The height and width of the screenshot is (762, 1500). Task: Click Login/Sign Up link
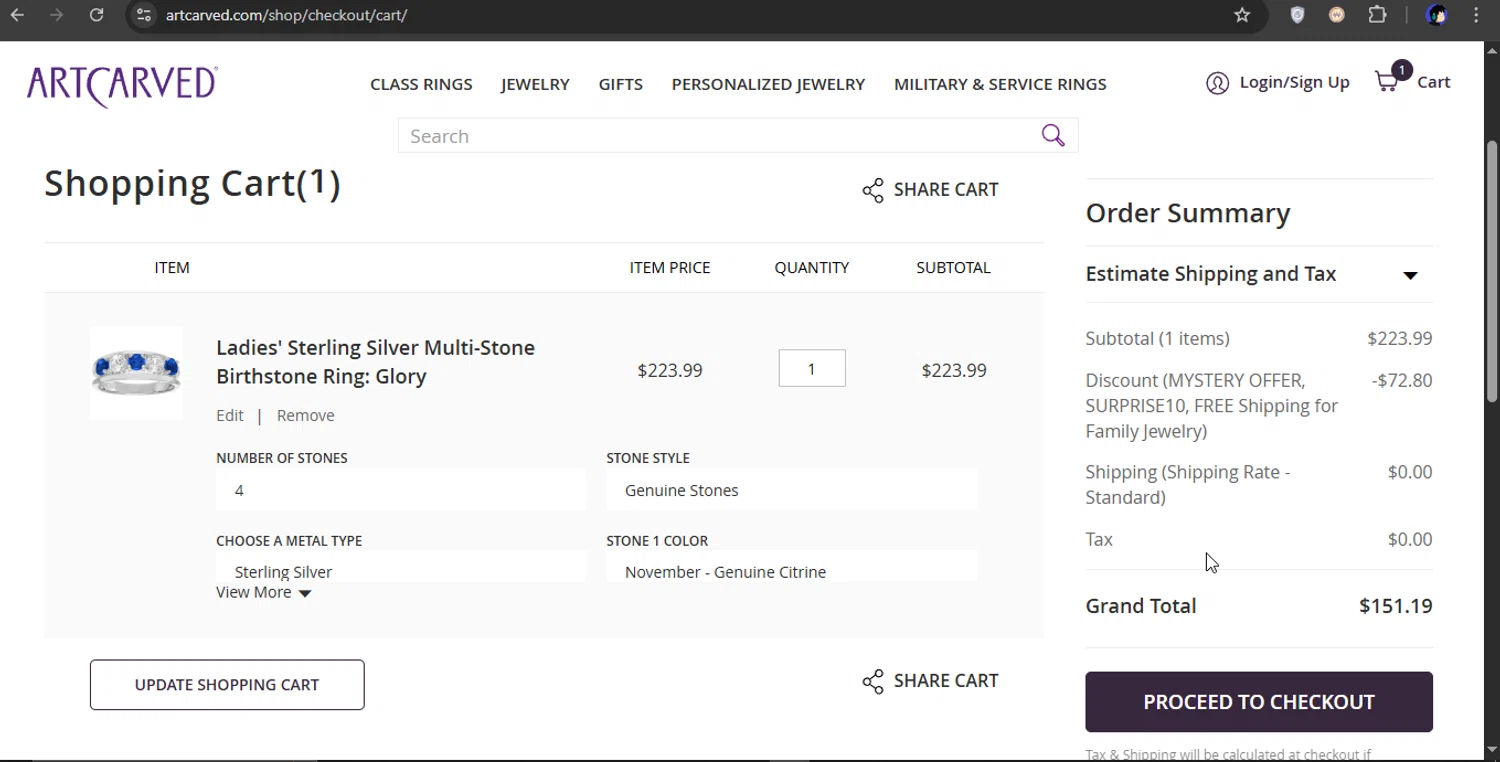(1294, 82)
